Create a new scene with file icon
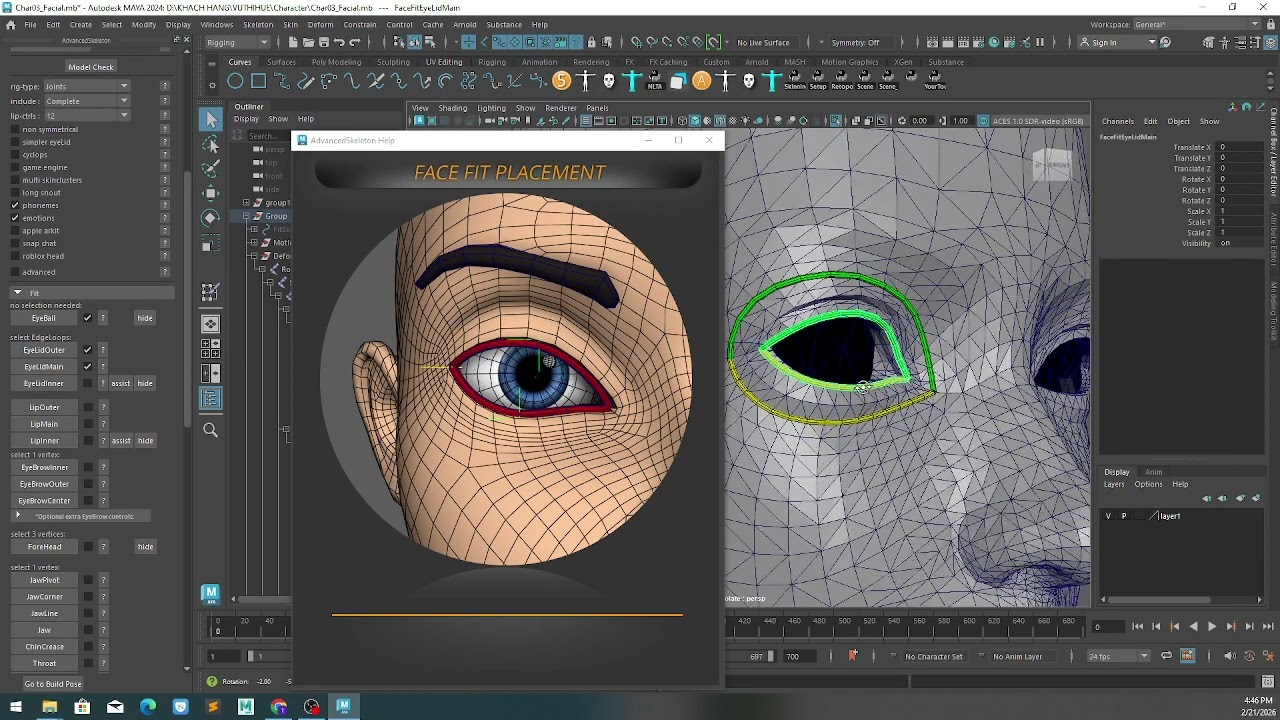 pyautogui.click(x=293, y=42)
